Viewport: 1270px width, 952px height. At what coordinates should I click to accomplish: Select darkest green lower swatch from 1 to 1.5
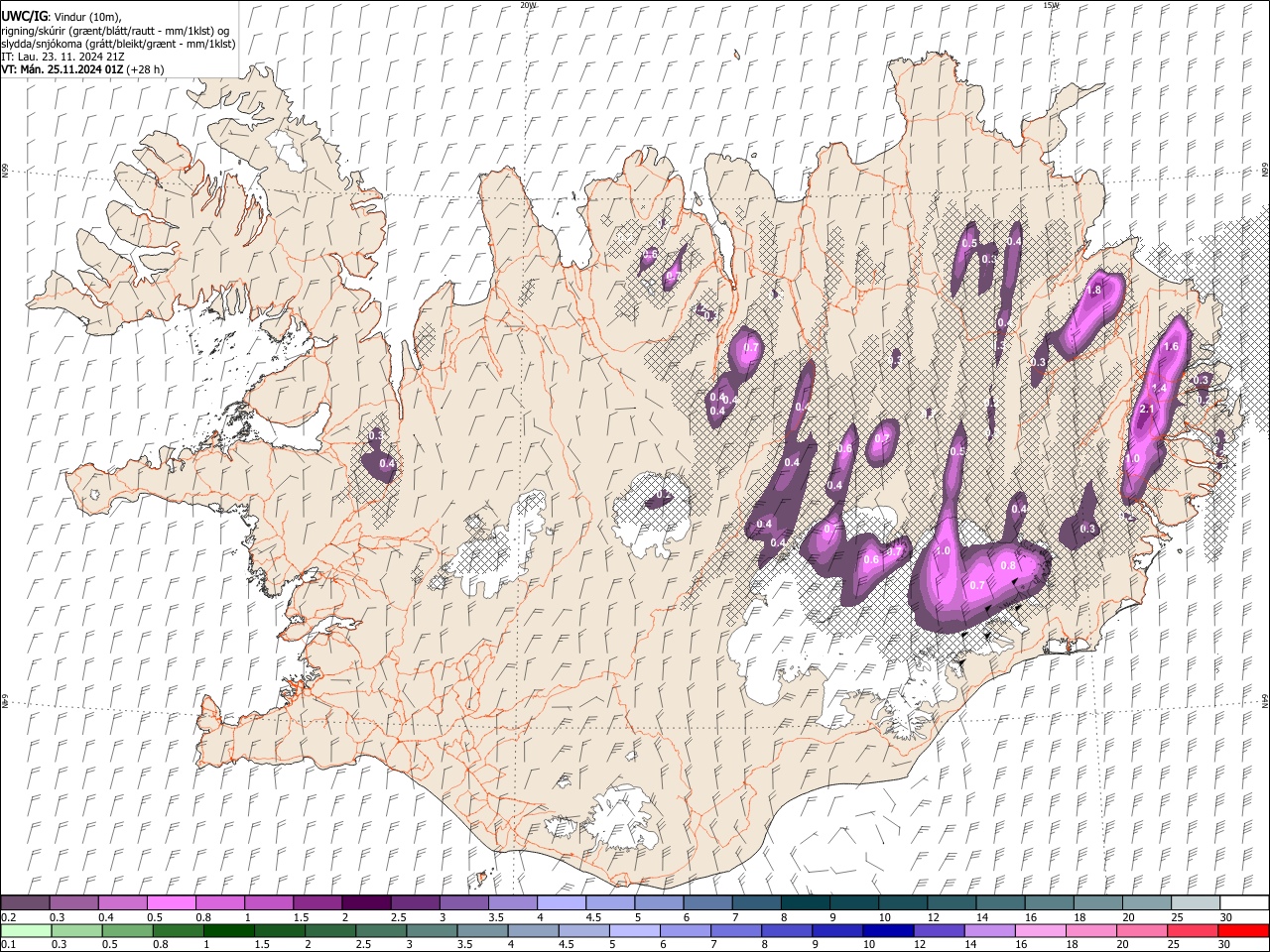coord(228,931)
